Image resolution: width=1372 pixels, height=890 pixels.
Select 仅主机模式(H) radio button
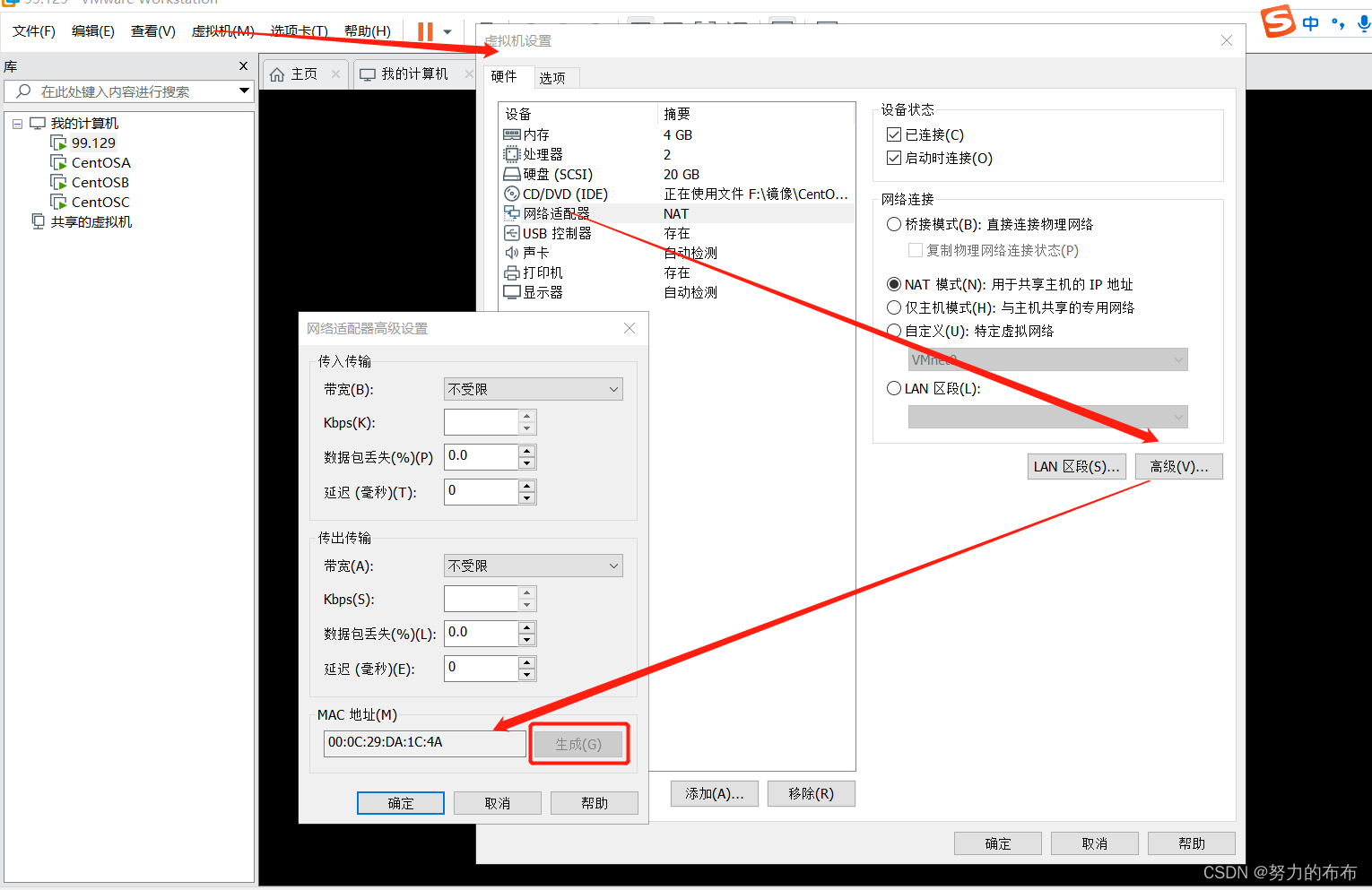pos(894,307)
